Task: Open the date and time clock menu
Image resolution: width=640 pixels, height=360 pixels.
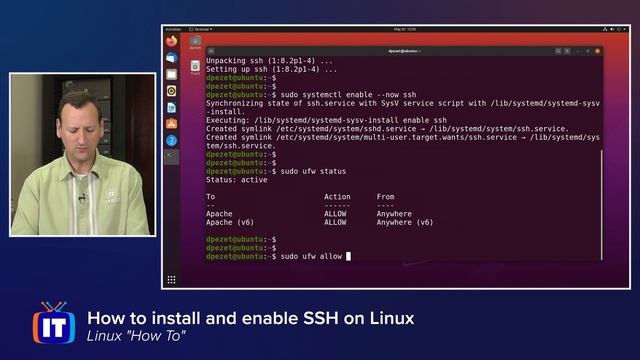Action: [x=405, y=29]
